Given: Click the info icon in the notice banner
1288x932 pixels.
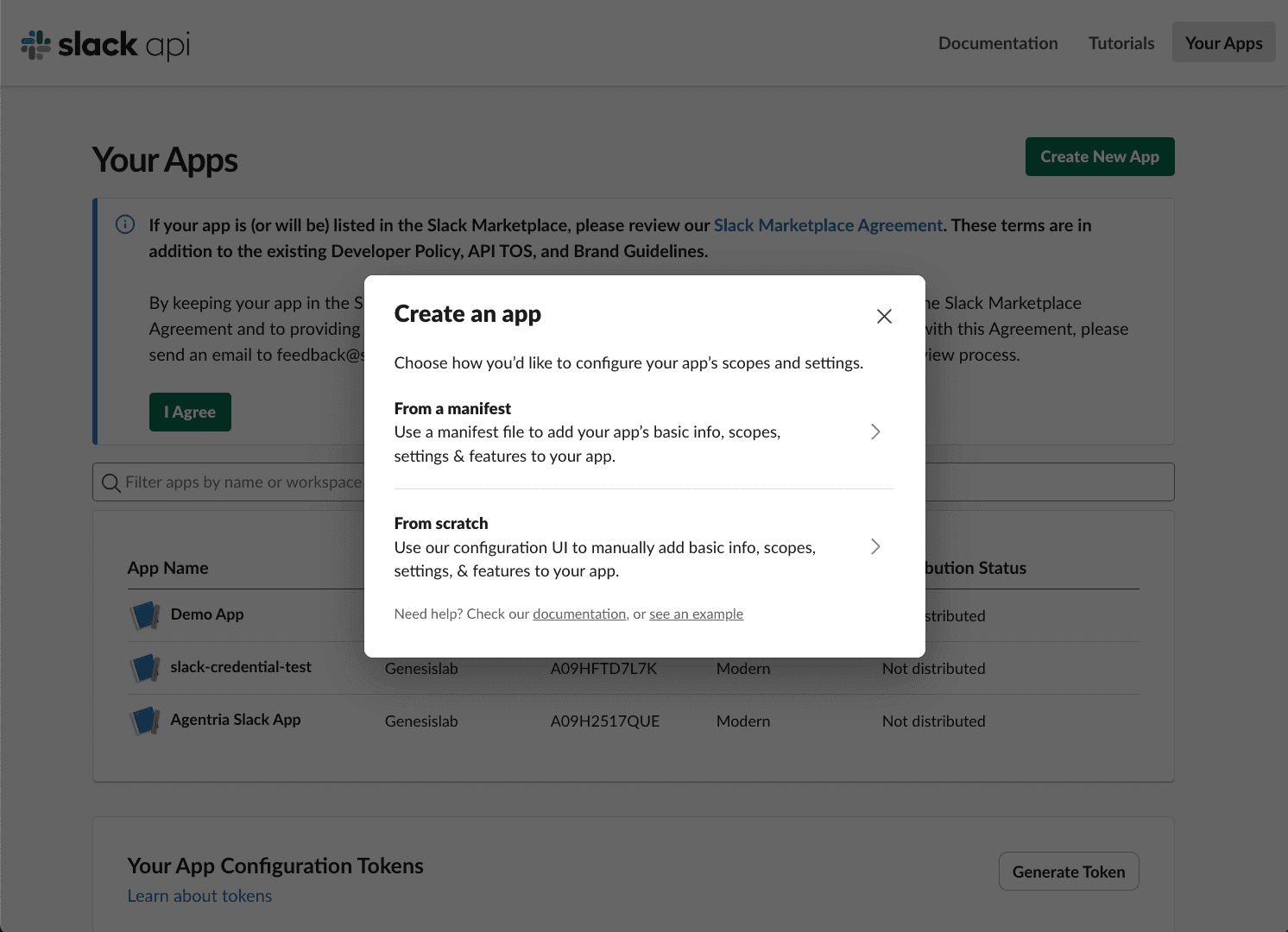Looking at the screenshot, I should (x=125, y=224).
